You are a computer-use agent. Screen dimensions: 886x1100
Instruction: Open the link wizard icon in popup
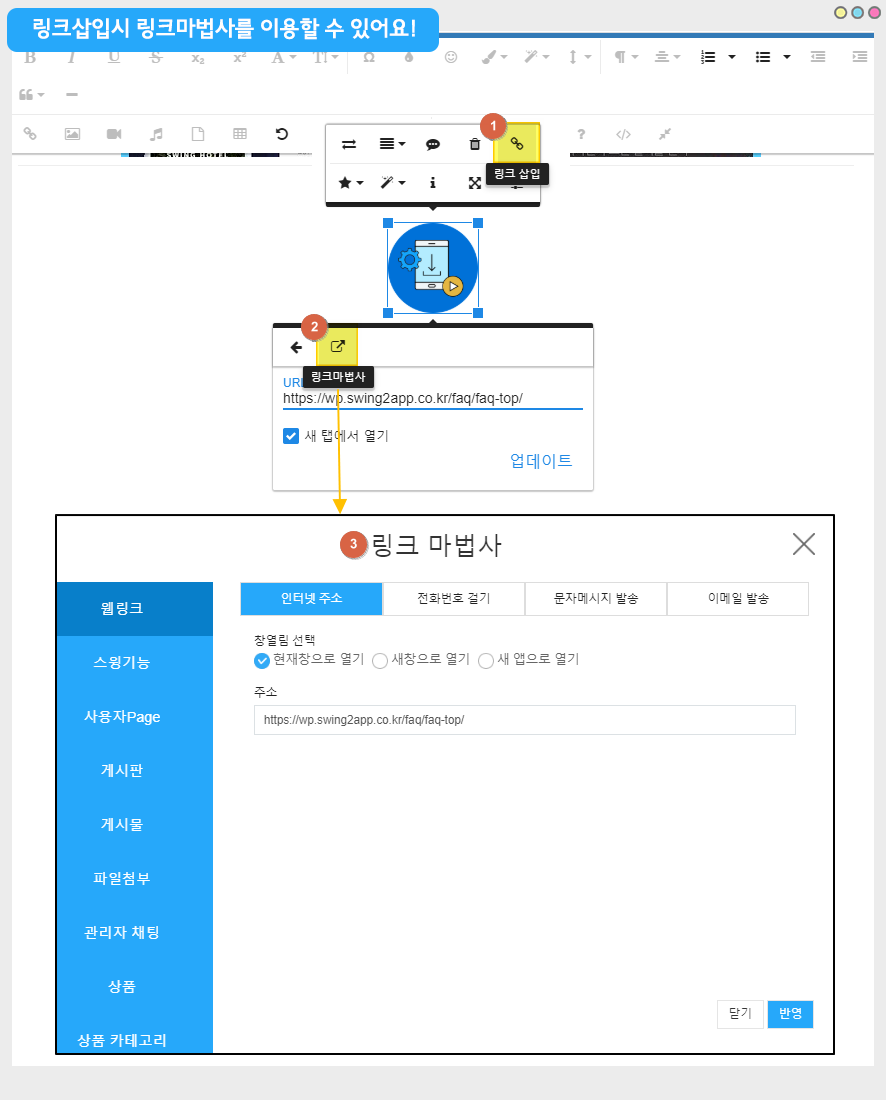coord(337,347)
